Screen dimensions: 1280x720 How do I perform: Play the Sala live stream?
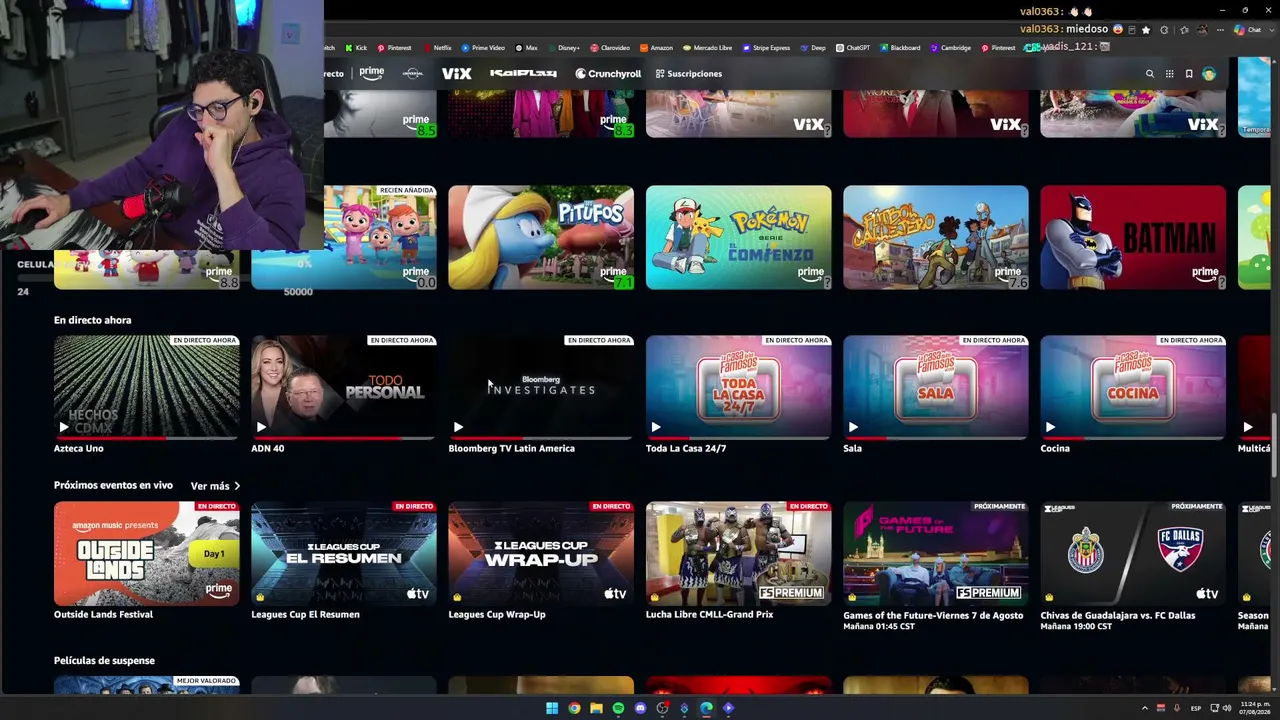[x=853, y=427]
